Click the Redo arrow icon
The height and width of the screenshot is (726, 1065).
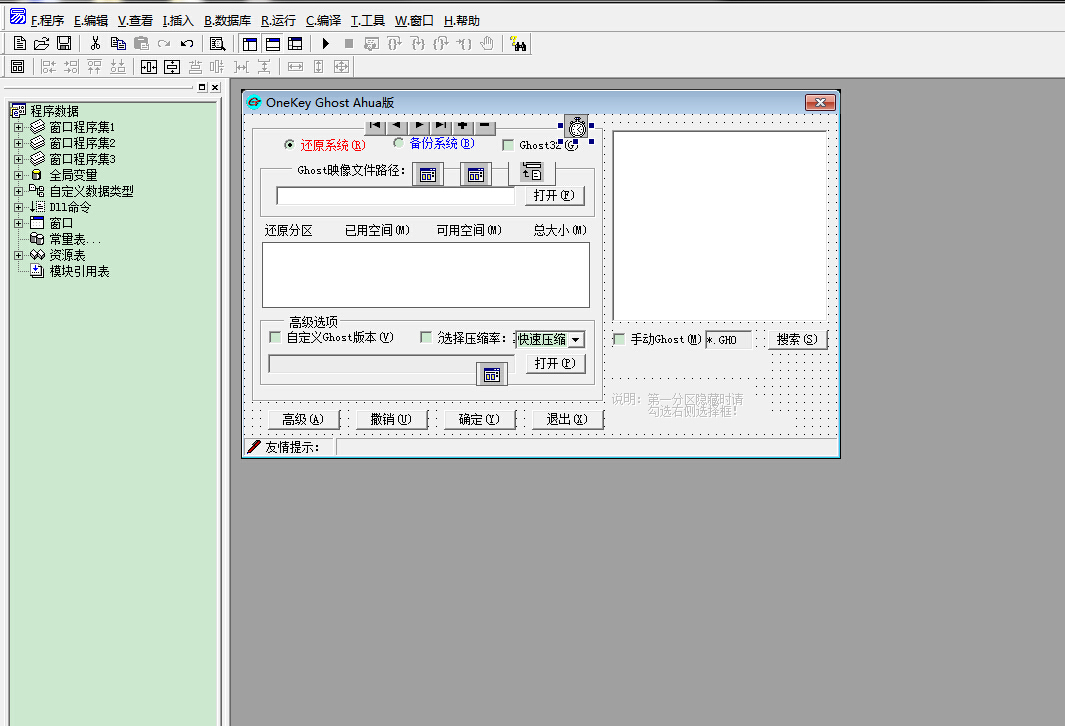tap(164, 44)
